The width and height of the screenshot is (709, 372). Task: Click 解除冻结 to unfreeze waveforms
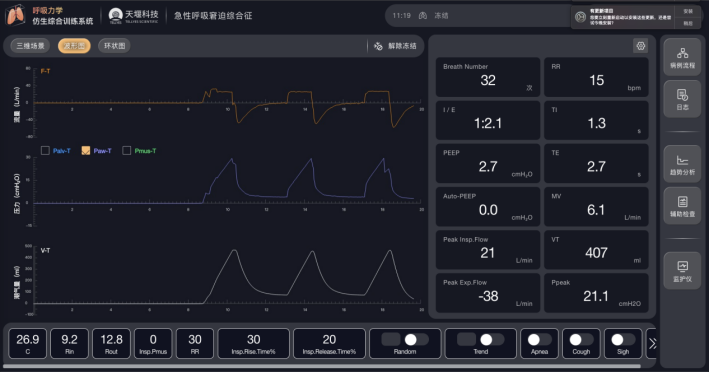click(x=395, y=46)
